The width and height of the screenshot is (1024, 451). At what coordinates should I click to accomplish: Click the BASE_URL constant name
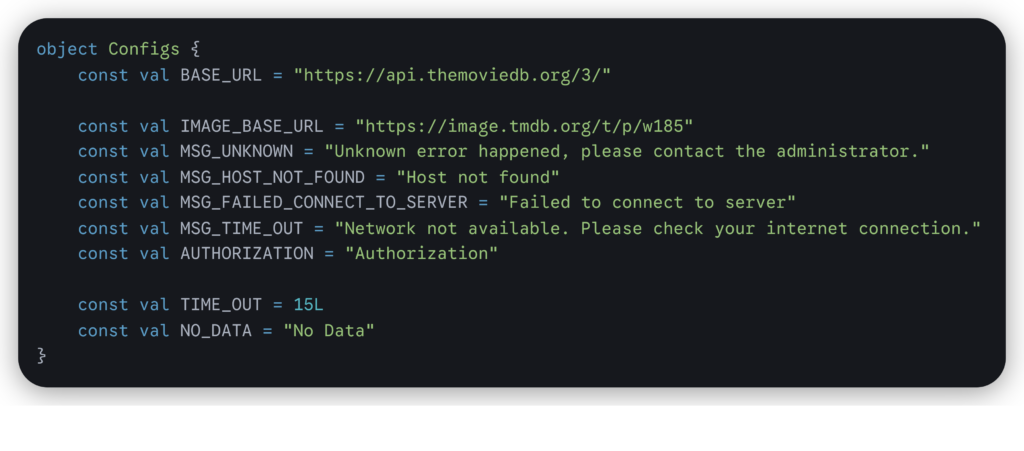click(x=221, y=75)
